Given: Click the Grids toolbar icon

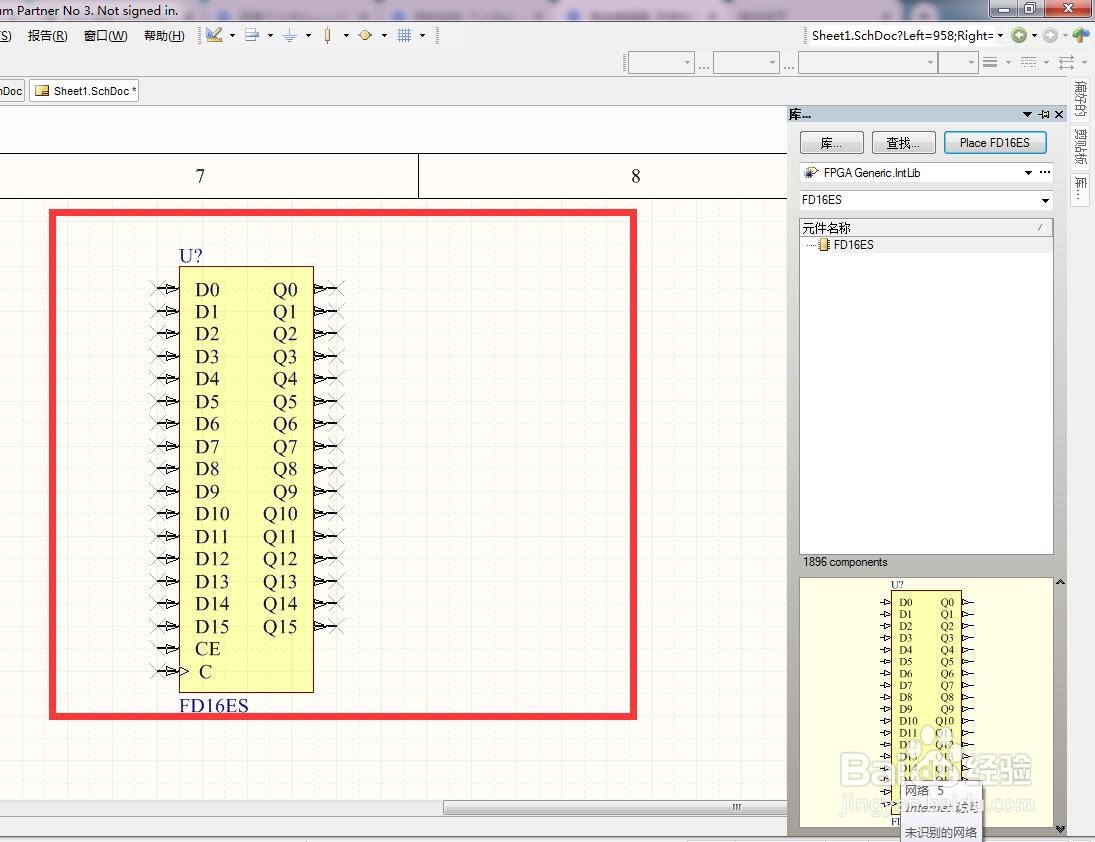Looking at the screenshot, I should 404,35.
